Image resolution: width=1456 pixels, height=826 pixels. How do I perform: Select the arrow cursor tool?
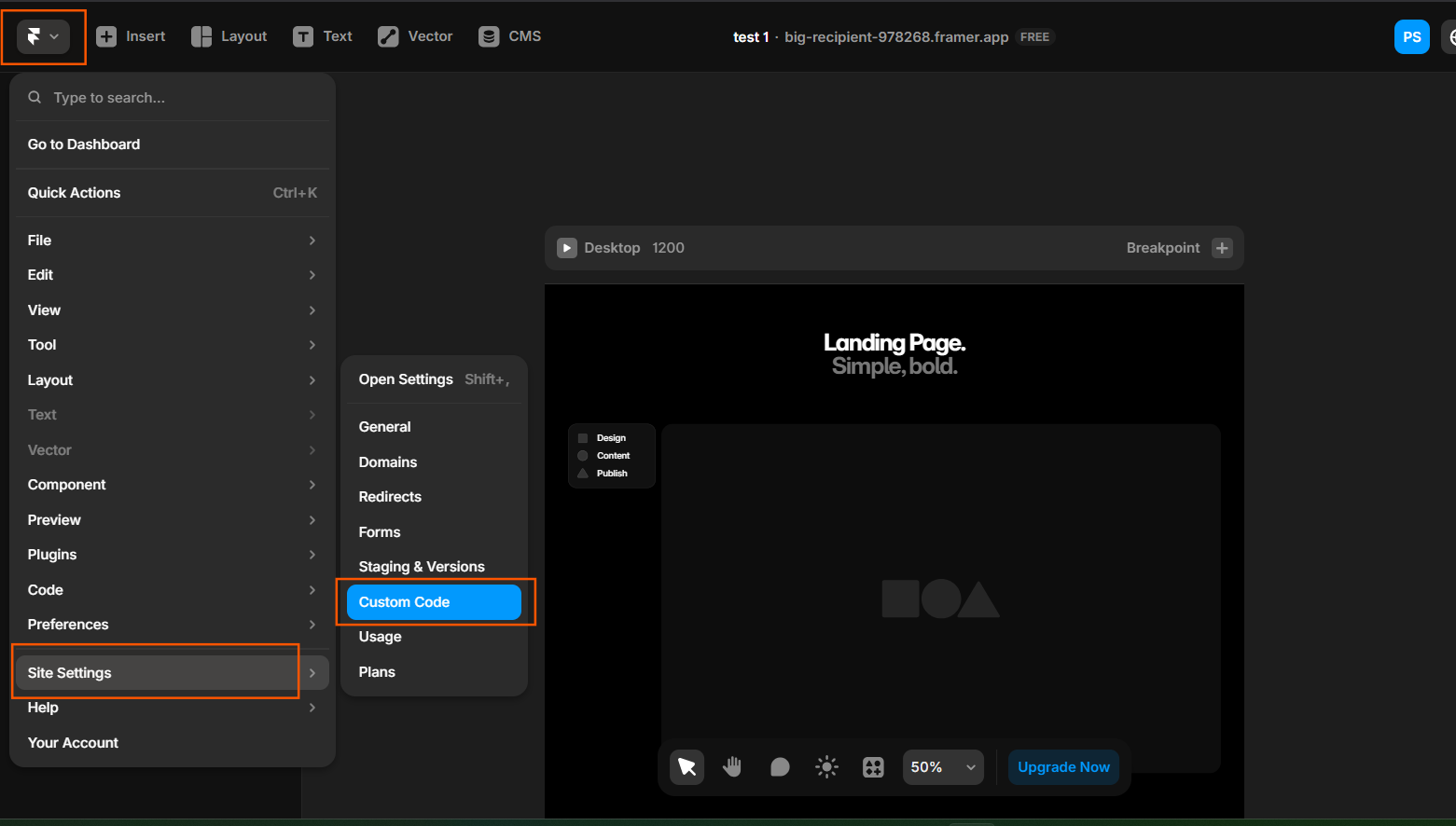[x=686, y=767]
